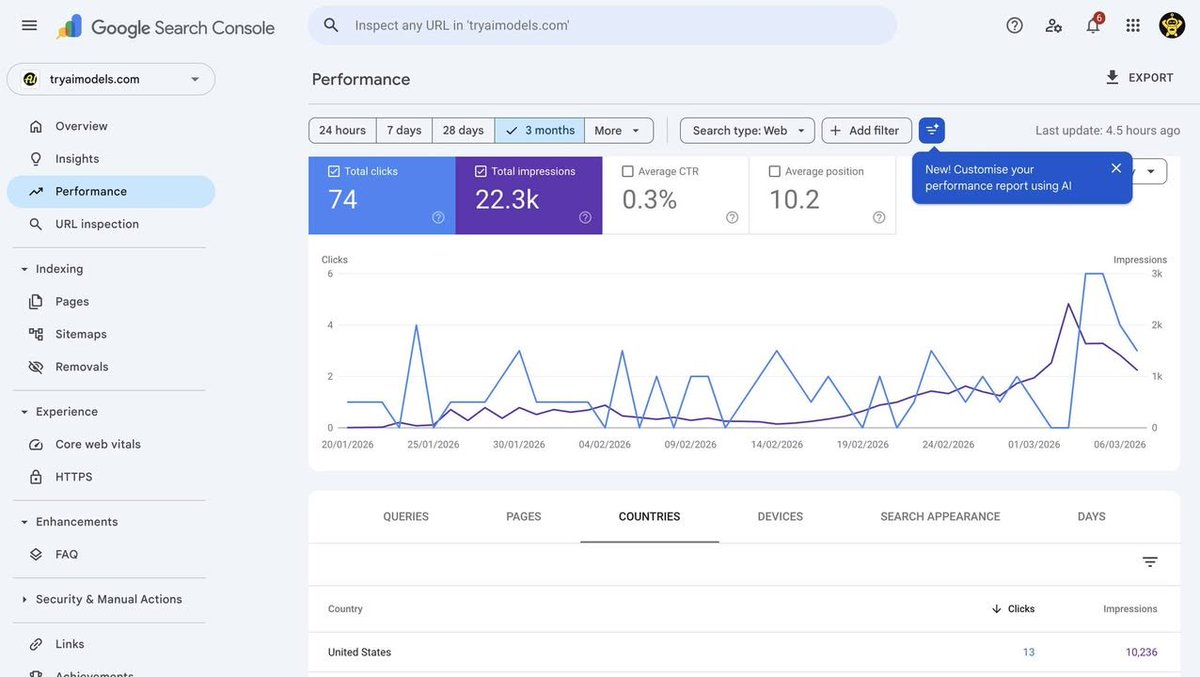
Task: Enable the Average position checkbox
Action: point(775,171)
